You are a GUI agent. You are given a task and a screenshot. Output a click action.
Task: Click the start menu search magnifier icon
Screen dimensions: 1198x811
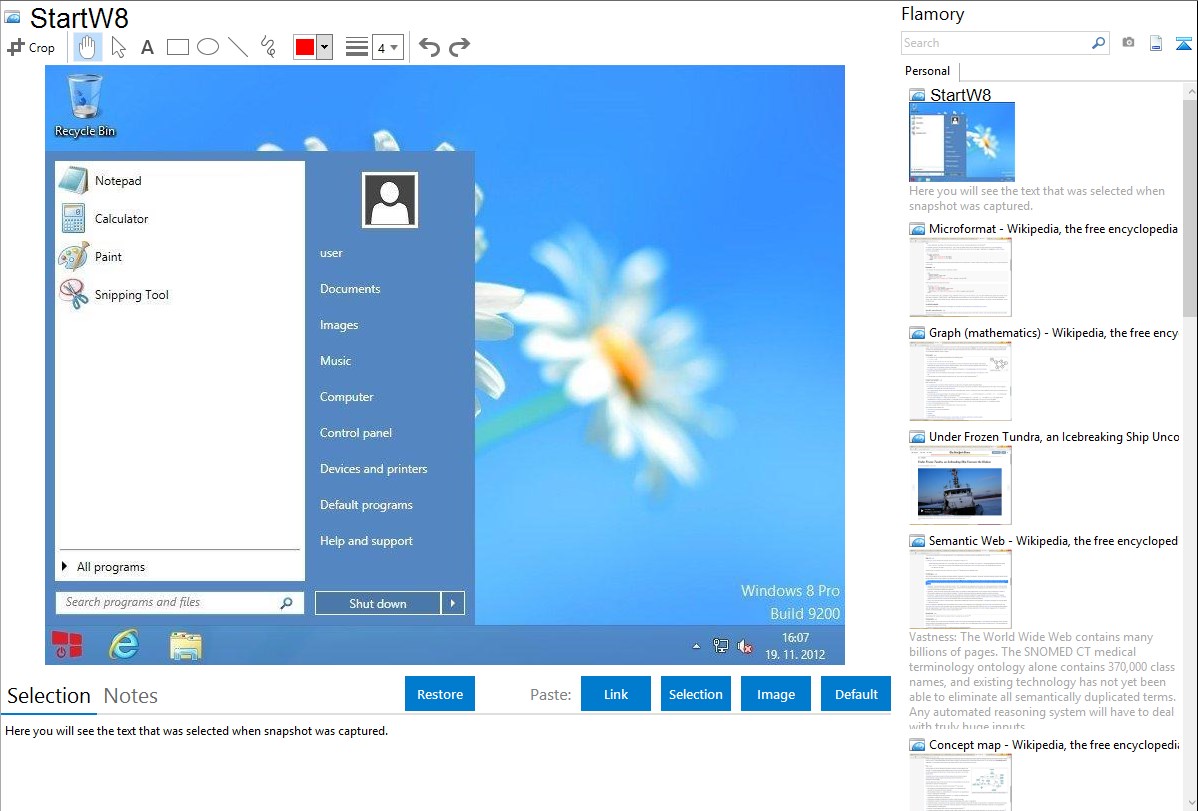pos(287,603)
